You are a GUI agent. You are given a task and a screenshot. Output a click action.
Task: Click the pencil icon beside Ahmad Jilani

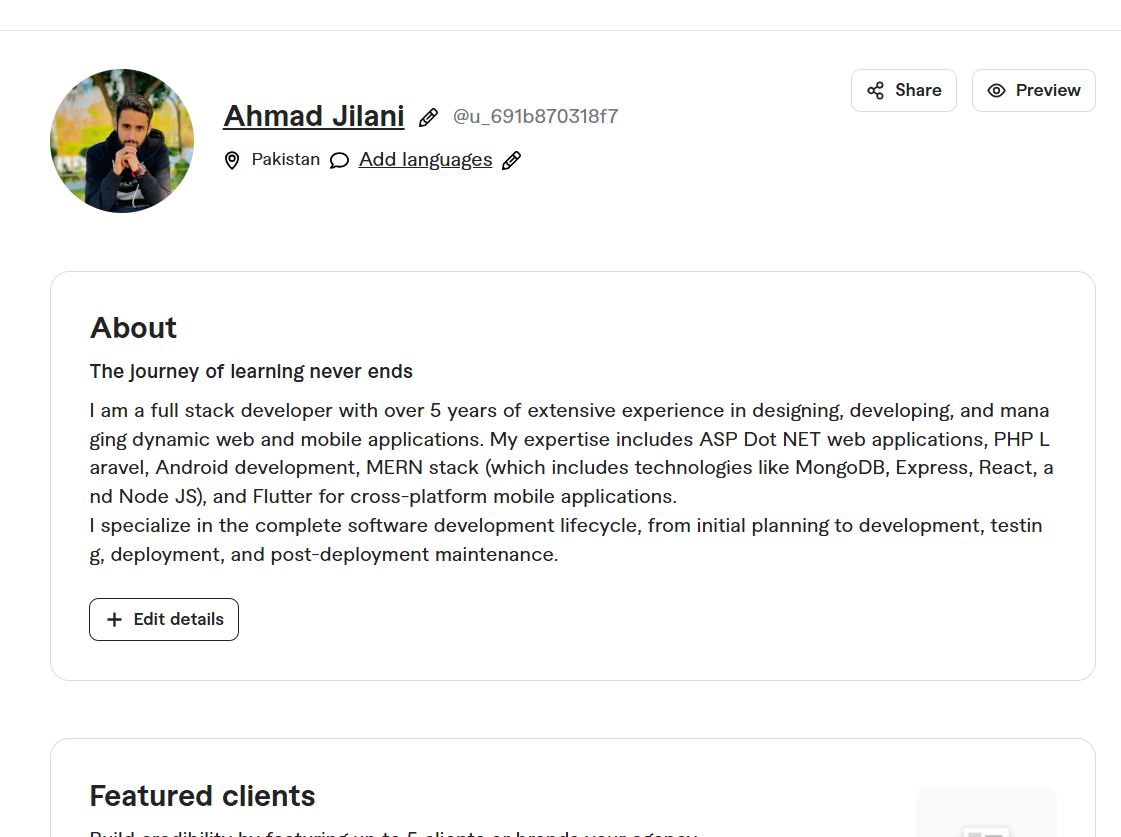[x=428, y=118]
